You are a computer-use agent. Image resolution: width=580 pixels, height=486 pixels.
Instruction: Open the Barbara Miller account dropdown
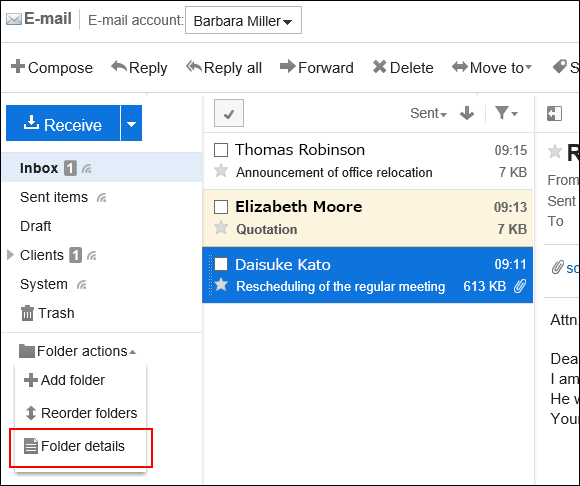click(243, 20)
